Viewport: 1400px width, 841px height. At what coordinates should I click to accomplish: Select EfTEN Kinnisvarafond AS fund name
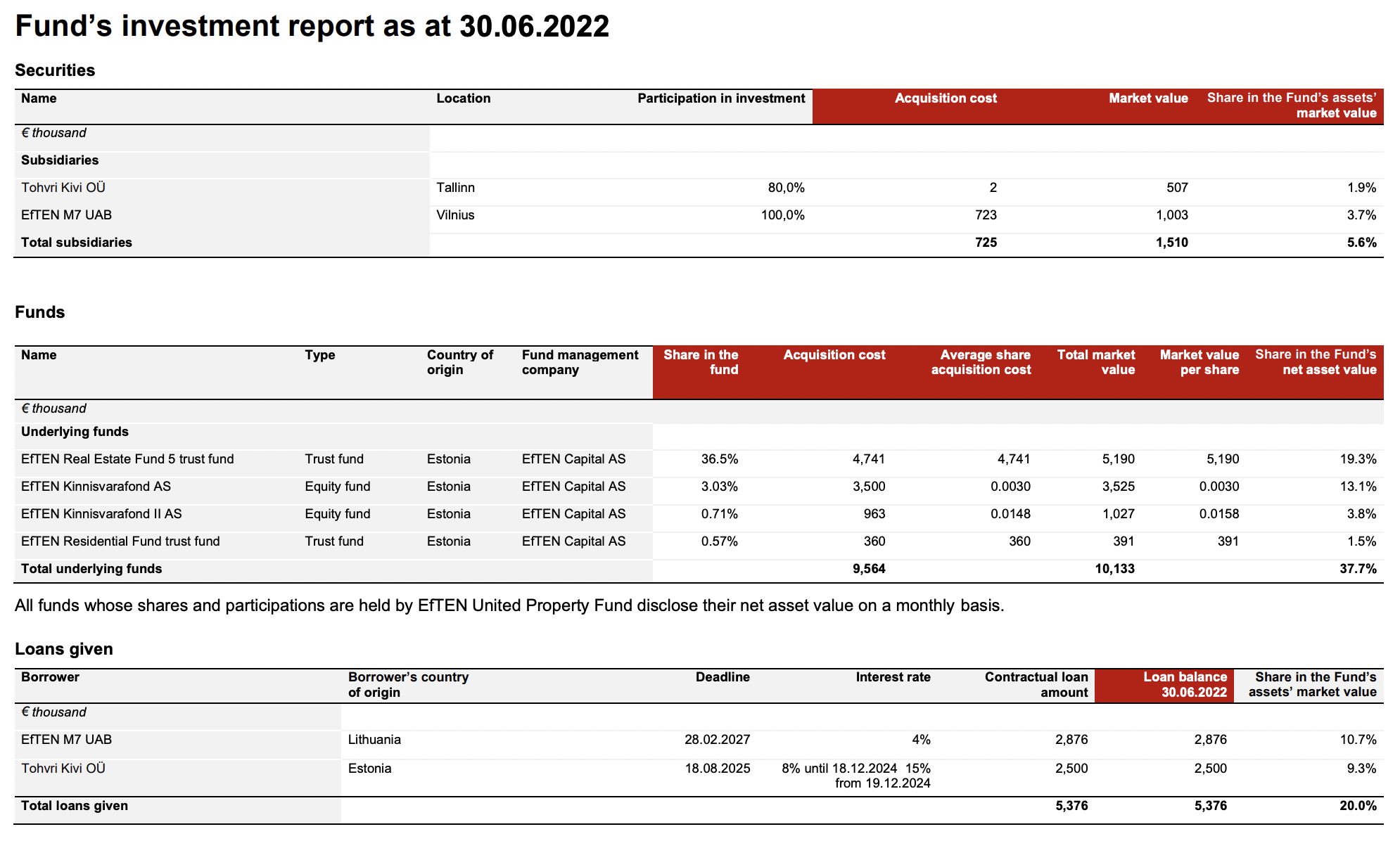96,486
